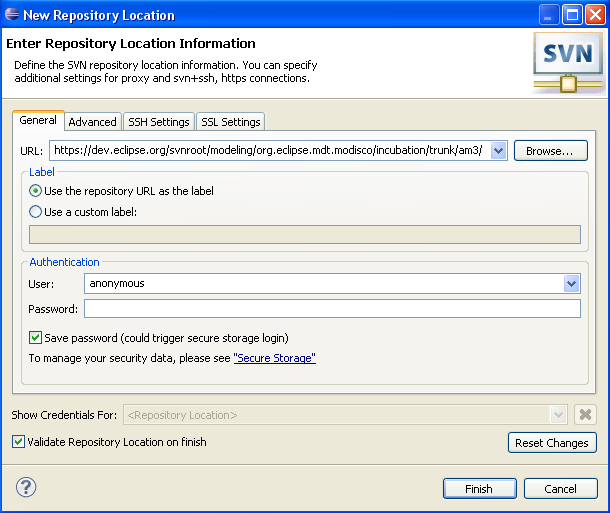Viewport: 610px width, 513px height.
Task: Minimize the New Repository Location window
Action: click(x=549, y=15)
